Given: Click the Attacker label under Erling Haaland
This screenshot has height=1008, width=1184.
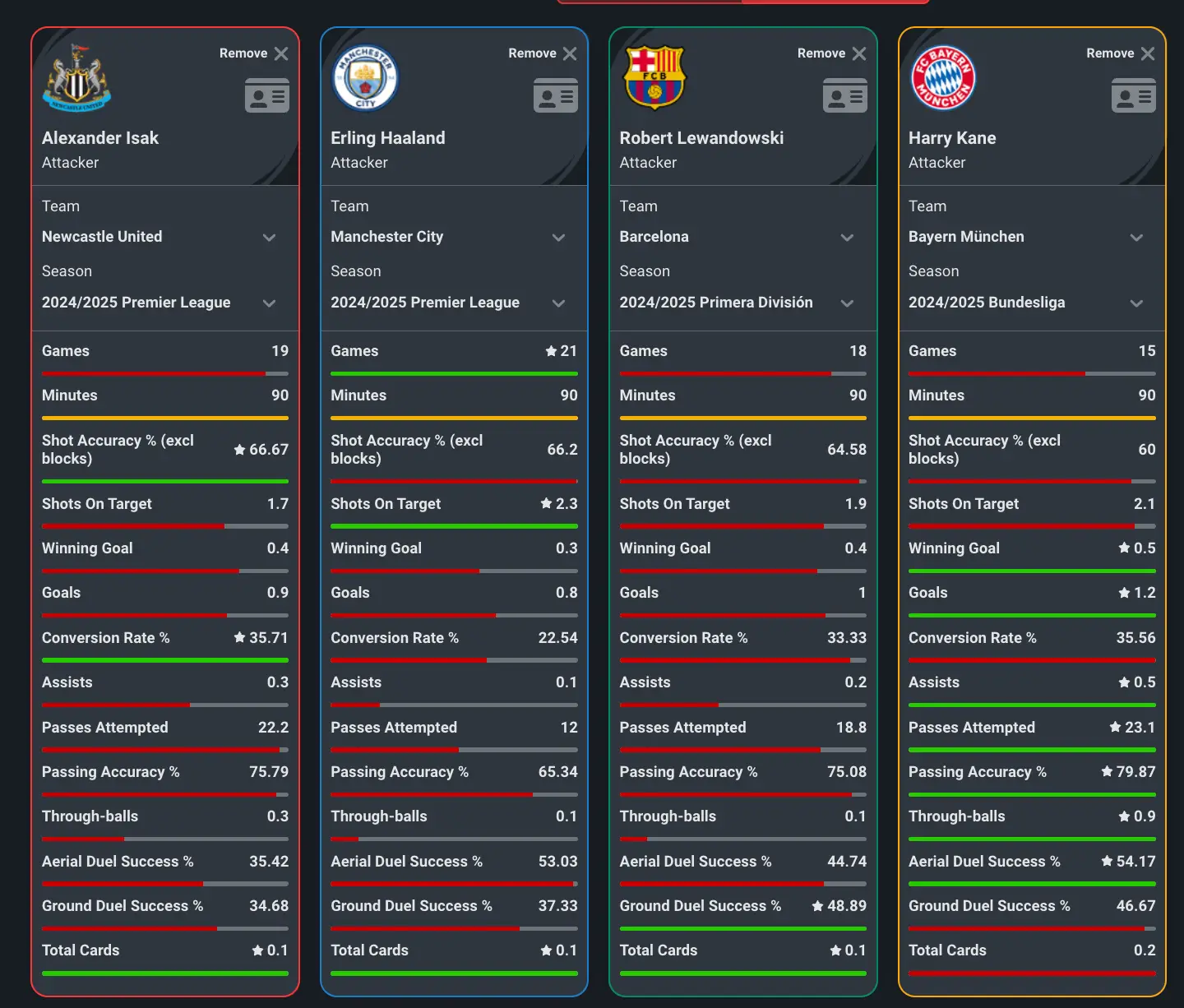Looking at the screenshot, I should [358, 163].
